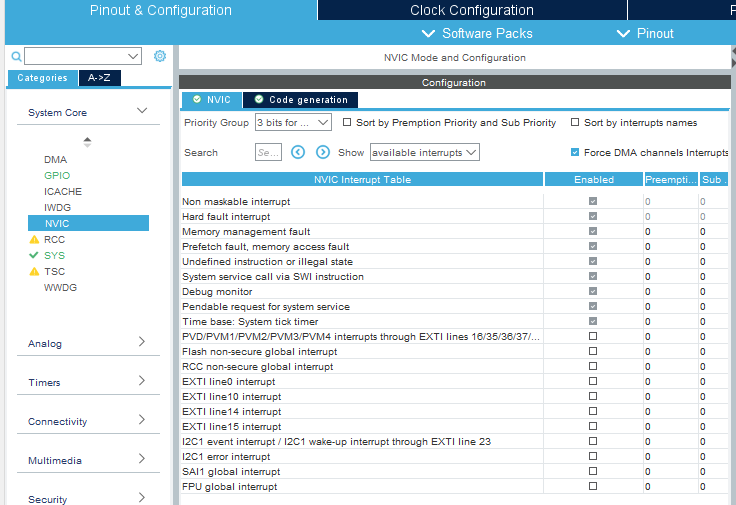The image size is (736, 505).
Task: Enable FPU global interrupt checkbox
Action: 593,486
